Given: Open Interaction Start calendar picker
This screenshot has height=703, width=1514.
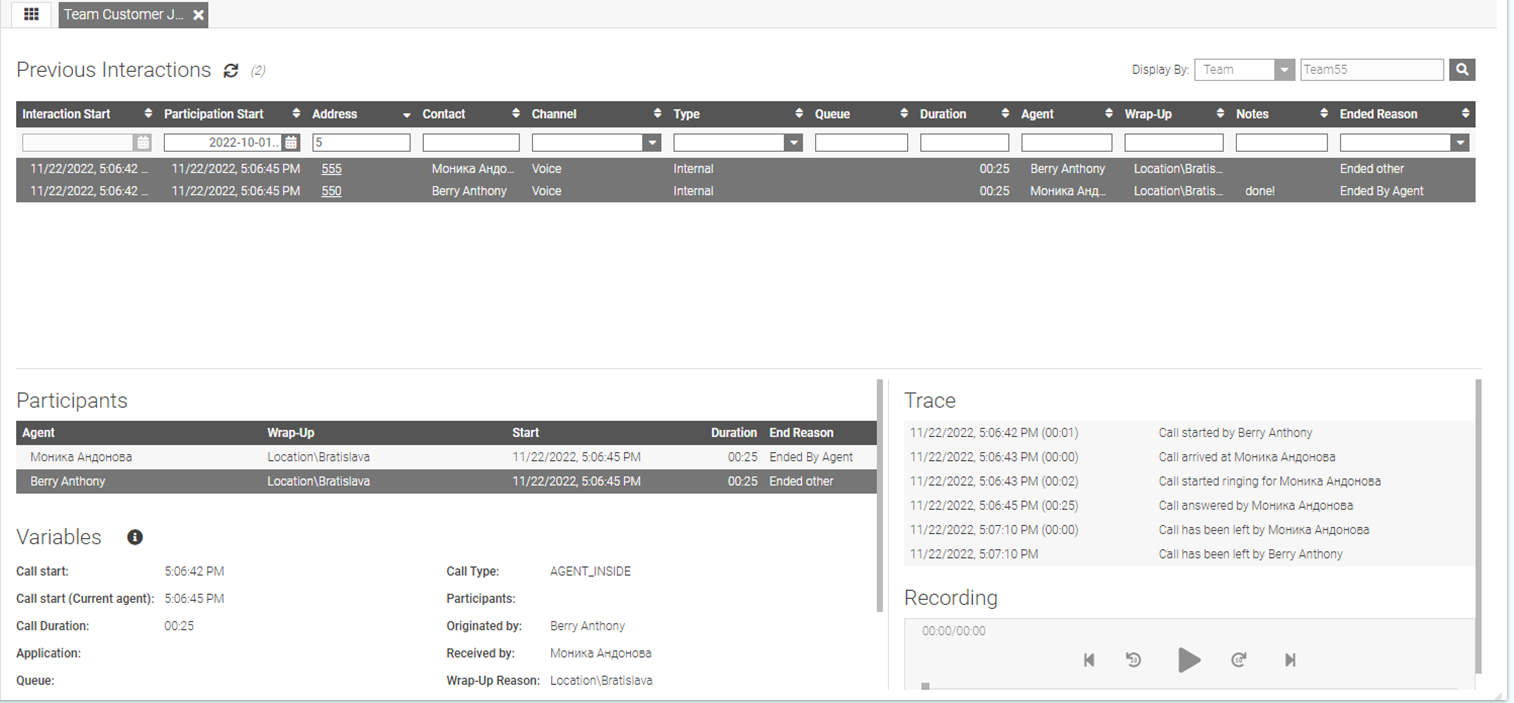Looking at the screenshot, I should (143, 143).
